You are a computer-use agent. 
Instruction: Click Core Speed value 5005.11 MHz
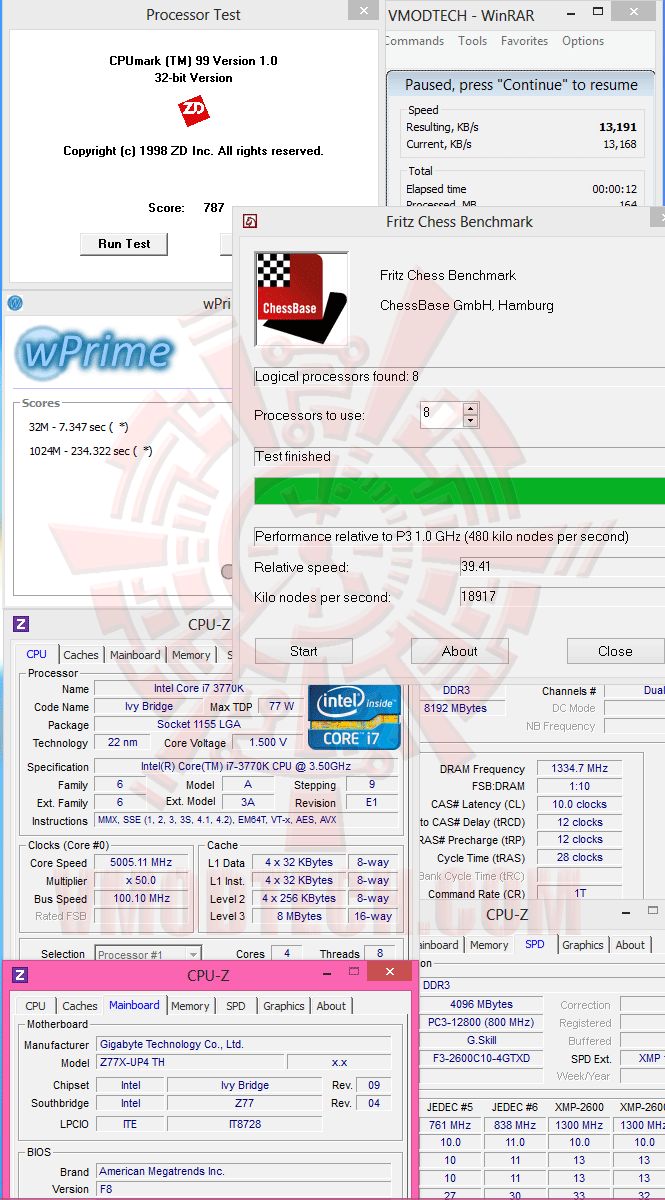click(x=143, y=862)
